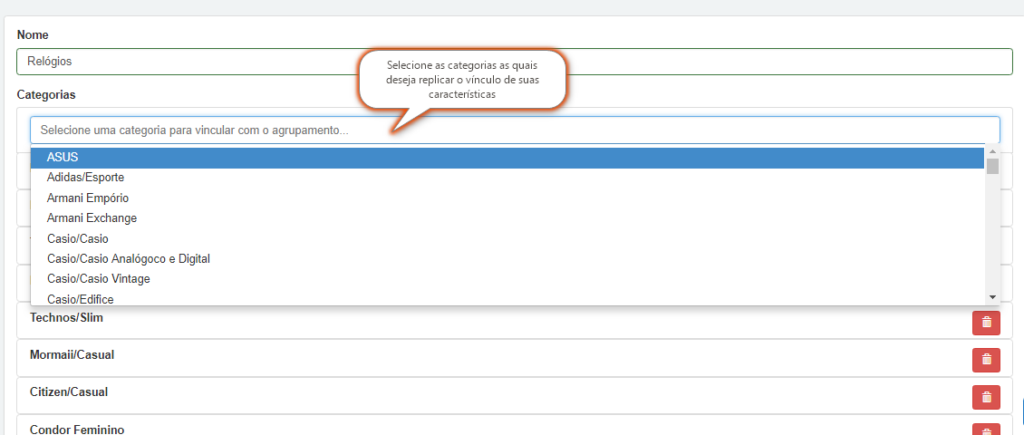
Task: Click the Nome field label
Action: tap(33, 35)
